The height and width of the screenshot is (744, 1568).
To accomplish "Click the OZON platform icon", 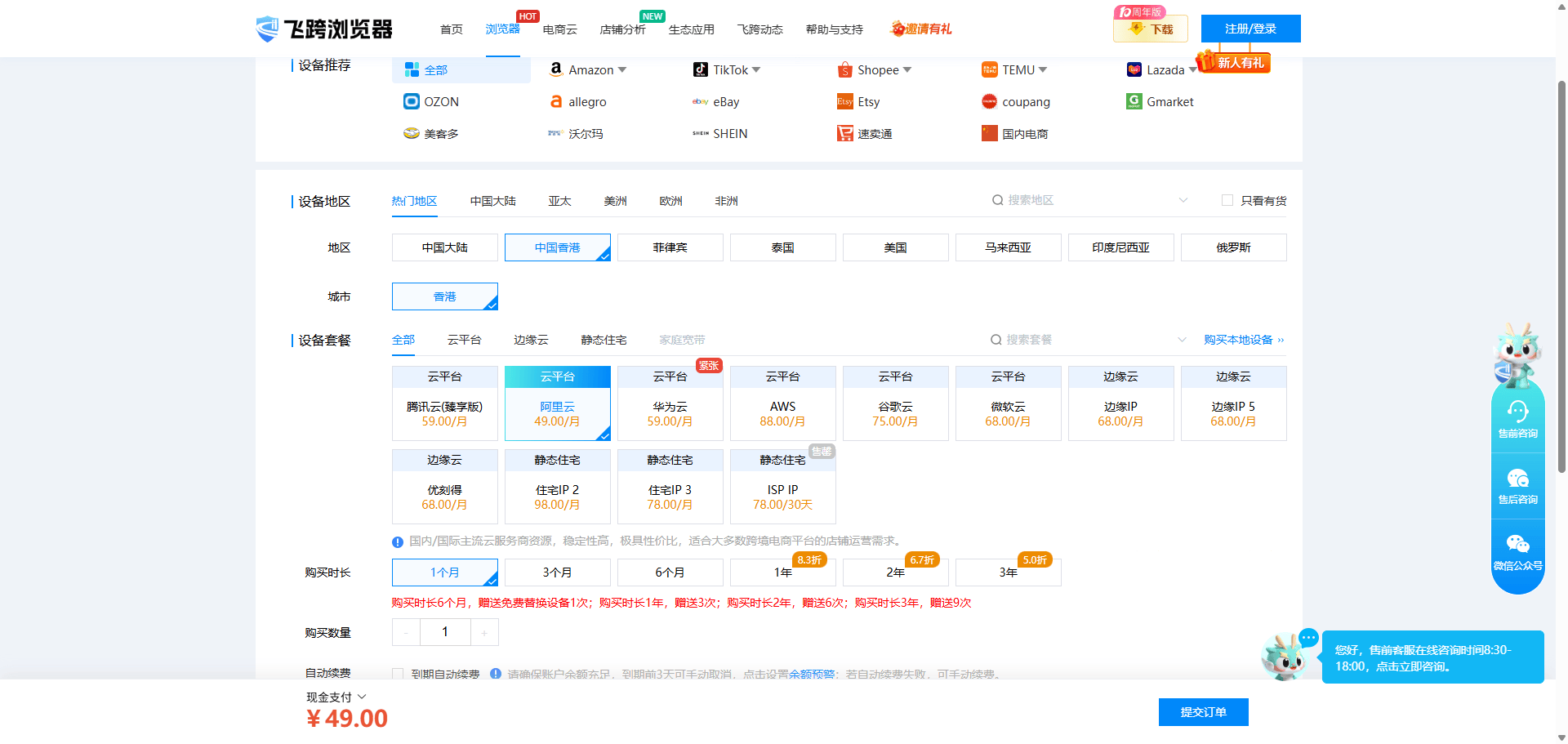I will tap(412, 101).
